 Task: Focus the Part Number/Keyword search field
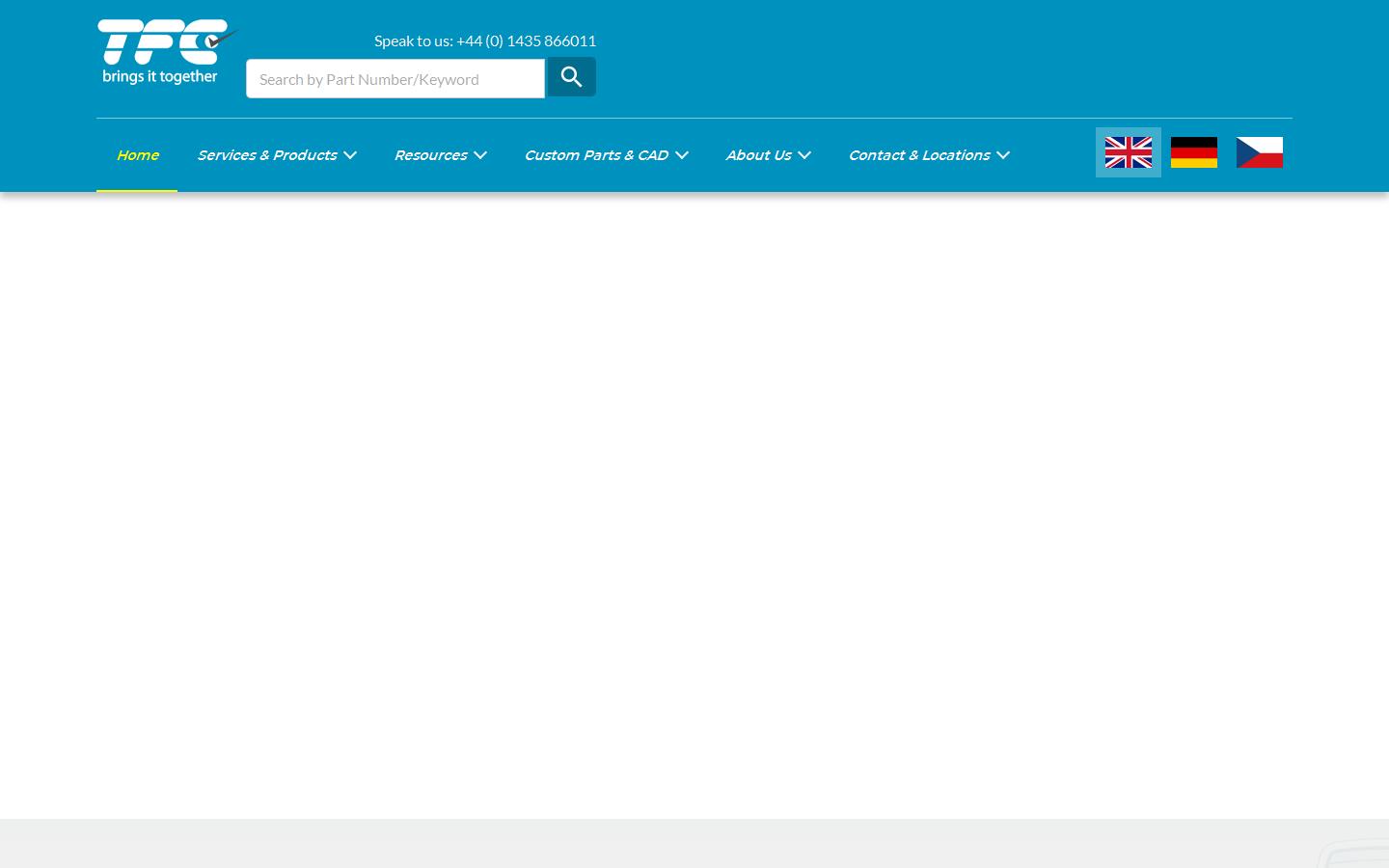[x=395, y=79]
